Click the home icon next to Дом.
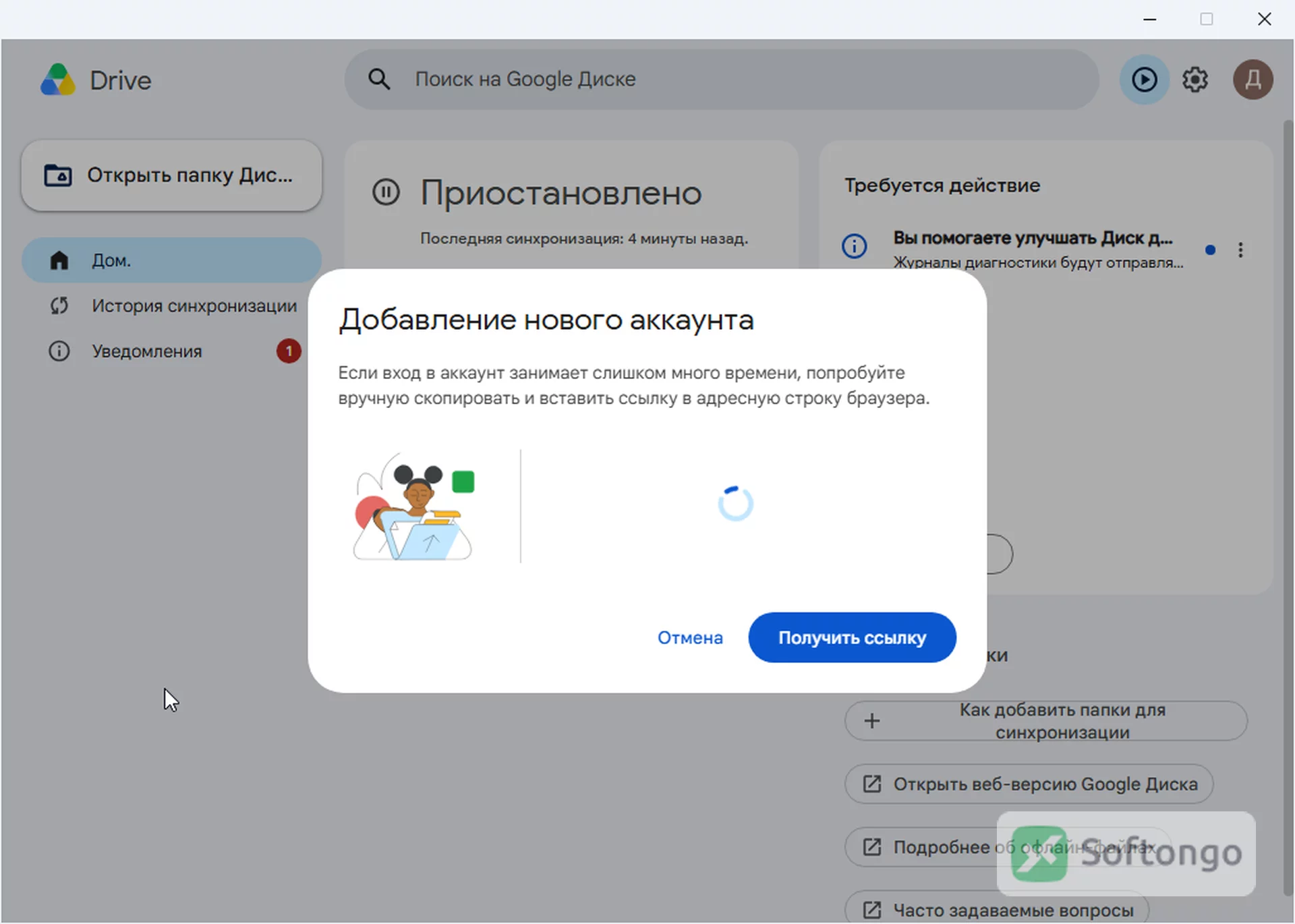Image resolution: width=1295 pixels, height=924 pixels. point(59,260)
